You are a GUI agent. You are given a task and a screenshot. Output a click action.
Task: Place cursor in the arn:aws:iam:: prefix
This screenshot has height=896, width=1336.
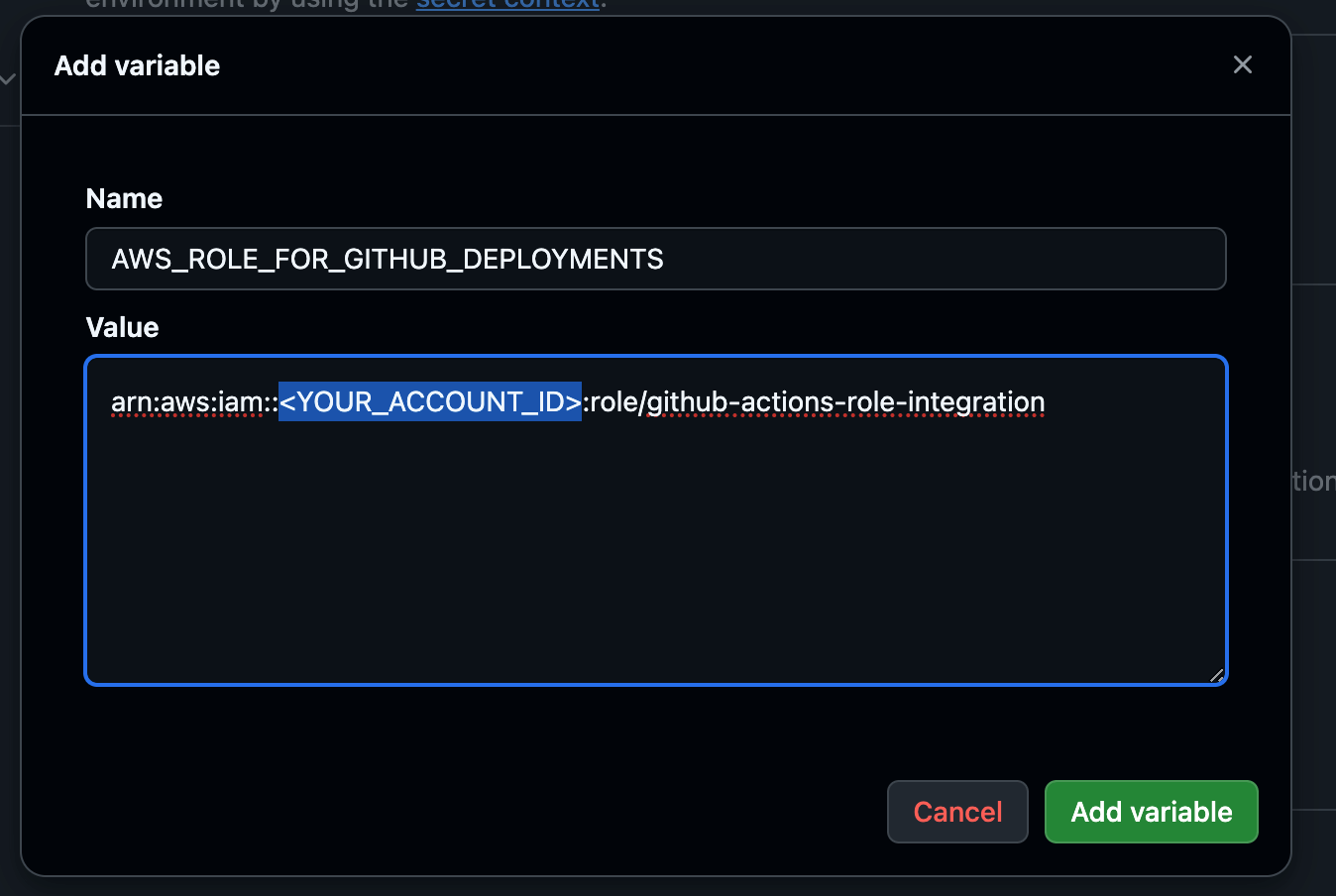[x=188, y=402]
